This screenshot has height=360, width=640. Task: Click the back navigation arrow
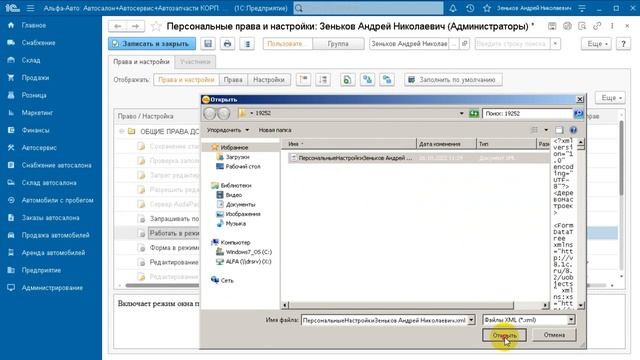click(x=118, y=27)
